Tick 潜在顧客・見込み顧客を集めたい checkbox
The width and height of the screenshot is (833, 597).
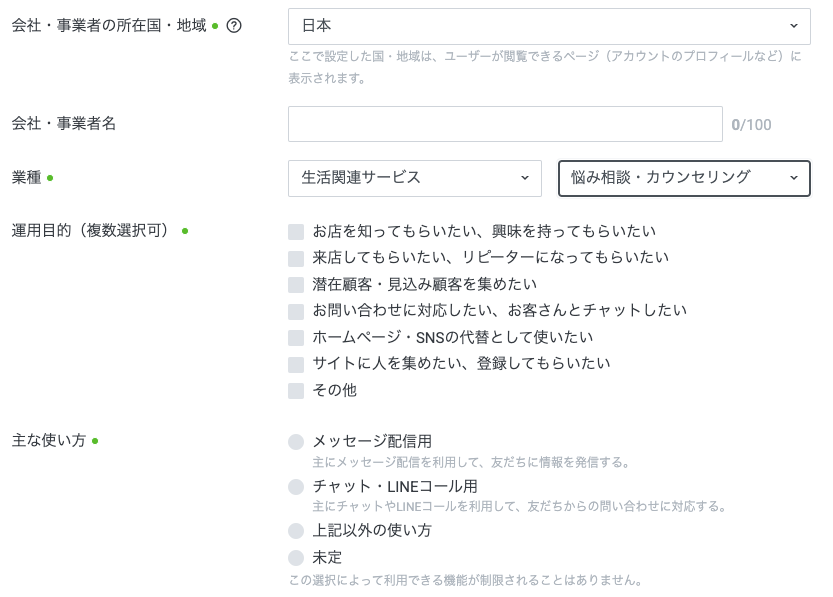[296, 285]
